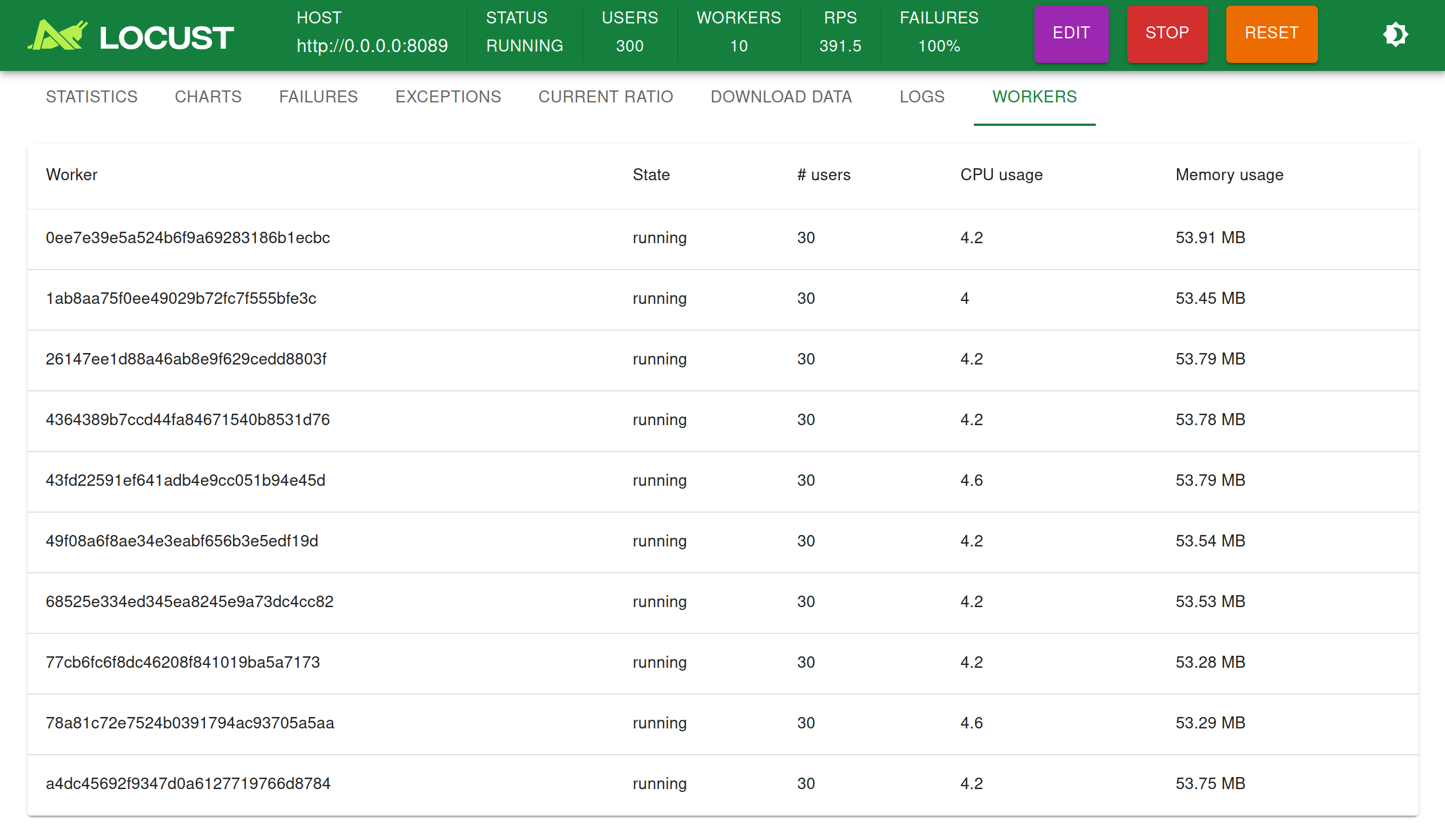Select the active Workers tab

point(1035,96)
